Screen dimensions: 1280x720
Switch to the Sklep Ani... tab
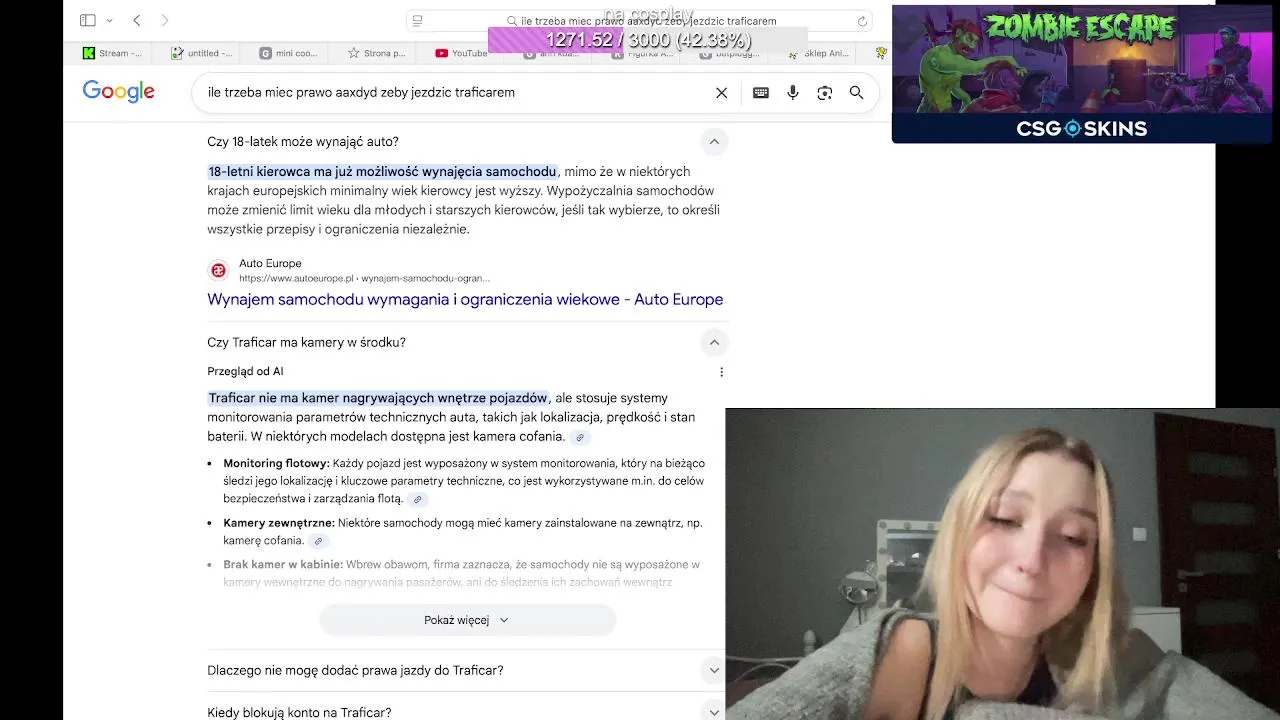[x=819, y=53]
